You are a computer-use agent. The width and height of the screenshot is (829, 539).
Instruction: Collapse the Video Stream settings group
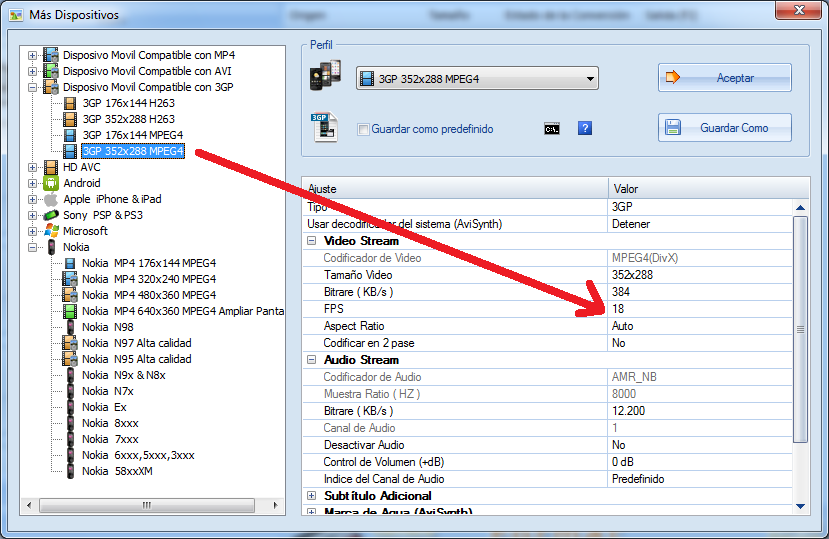click(312, 241)
